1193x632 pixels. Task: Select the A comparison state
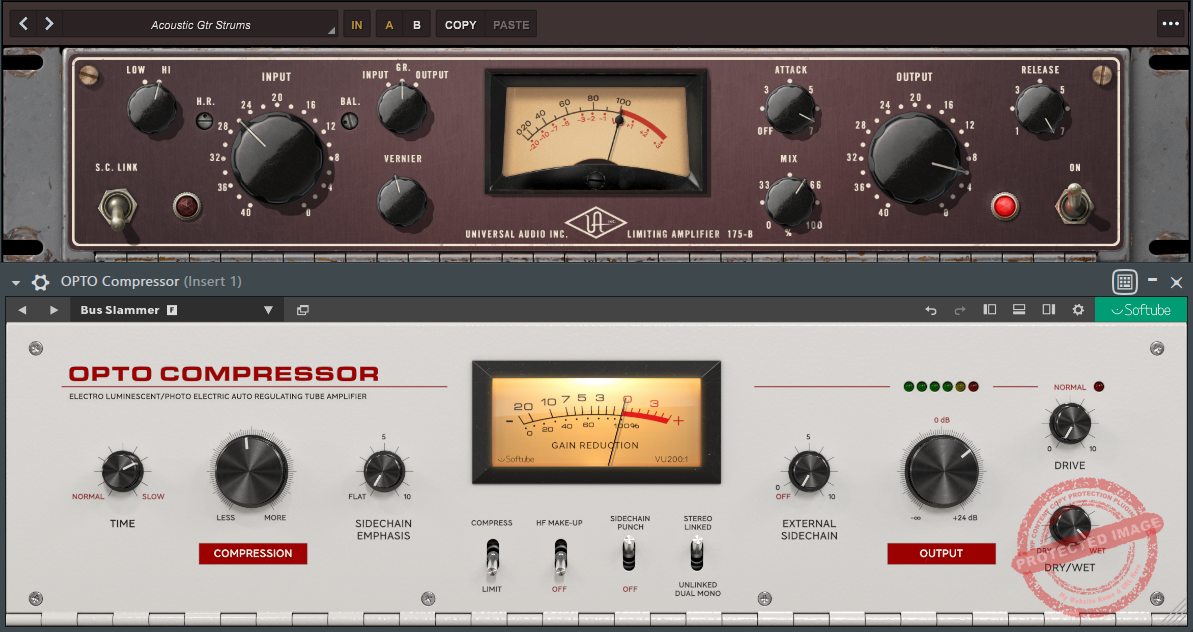pyautogui.click(x=389, y=25)
